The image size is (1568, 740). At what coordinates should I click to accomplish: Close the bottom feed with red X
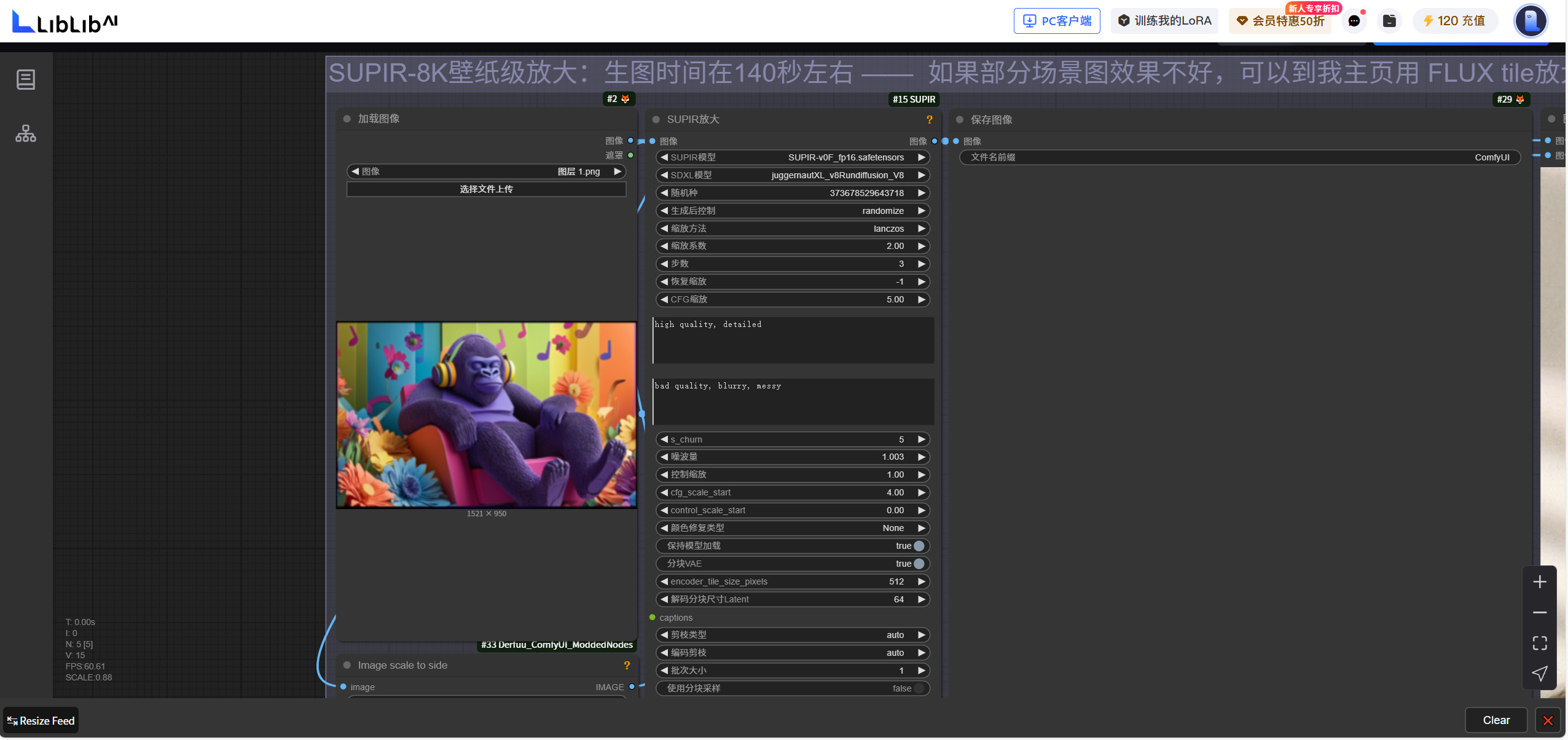(1548, 720)
